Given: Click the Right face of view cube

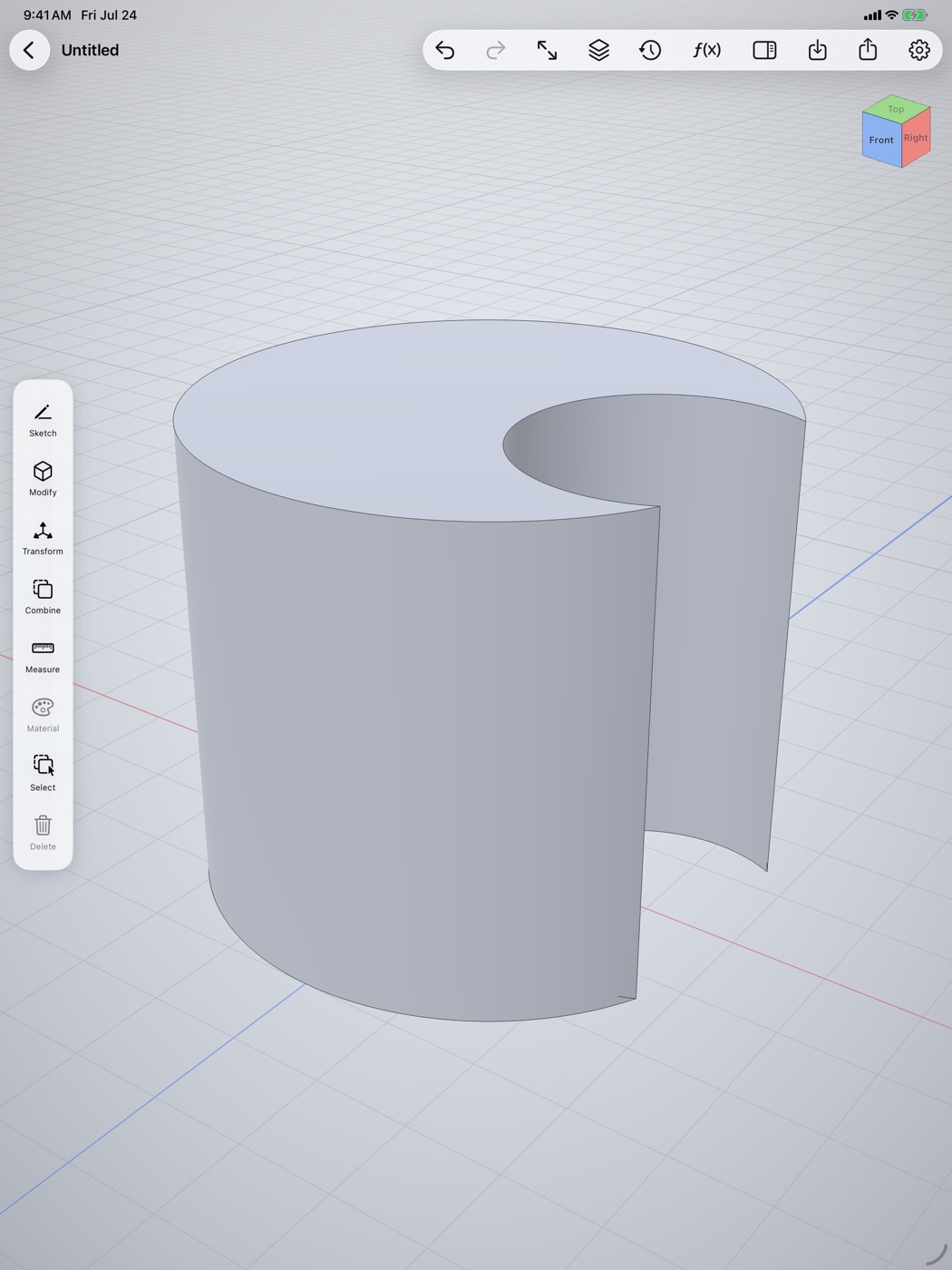Looking at the screenshot, I should [x=916, y=138].
